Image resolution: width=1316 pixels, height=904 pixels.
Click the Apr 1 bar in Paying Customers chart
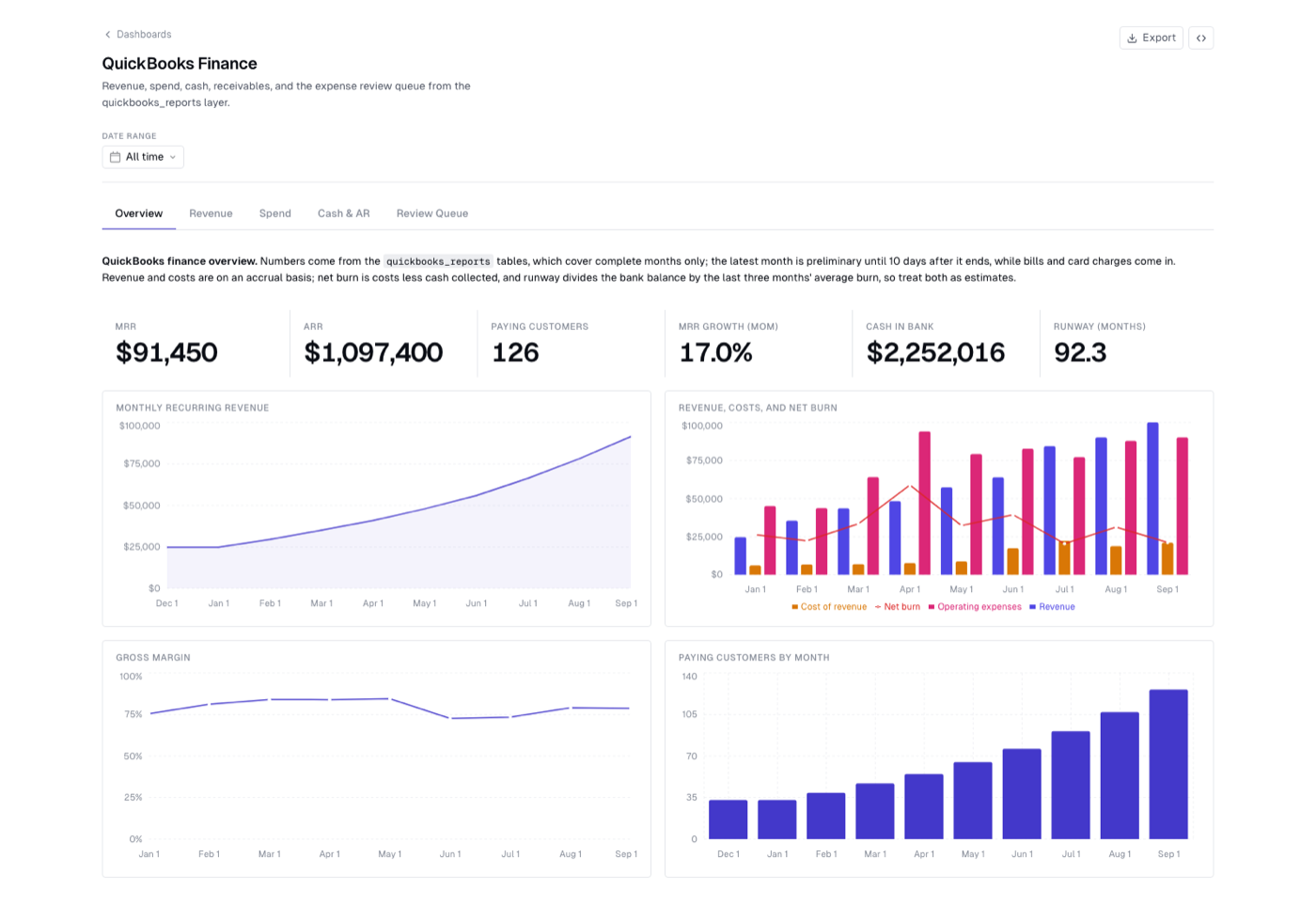pos(924,806)
